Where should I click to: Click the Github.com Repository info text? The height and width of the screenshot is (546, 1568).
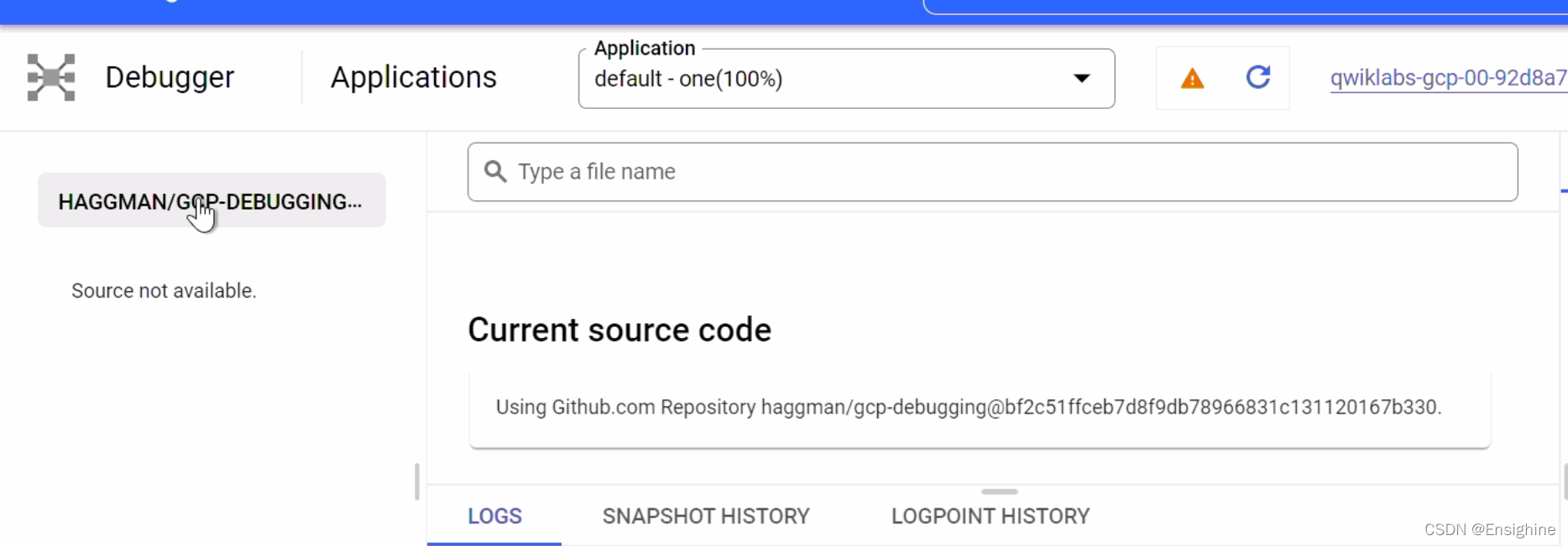(x=969, y=408)
